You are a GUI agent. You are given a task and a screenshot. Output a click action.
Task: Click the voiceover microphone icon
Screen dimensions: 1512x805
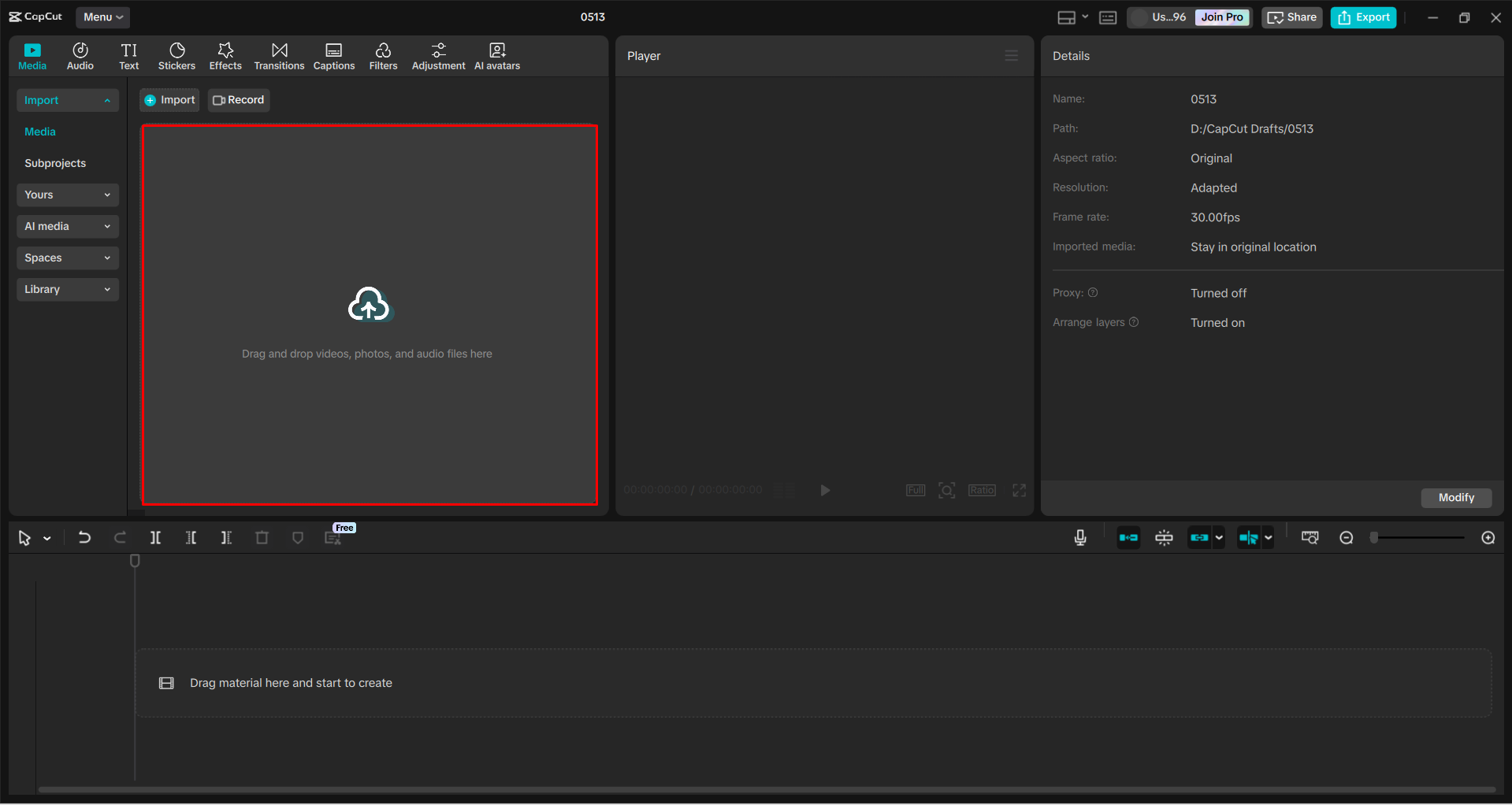click(1079, 537)
